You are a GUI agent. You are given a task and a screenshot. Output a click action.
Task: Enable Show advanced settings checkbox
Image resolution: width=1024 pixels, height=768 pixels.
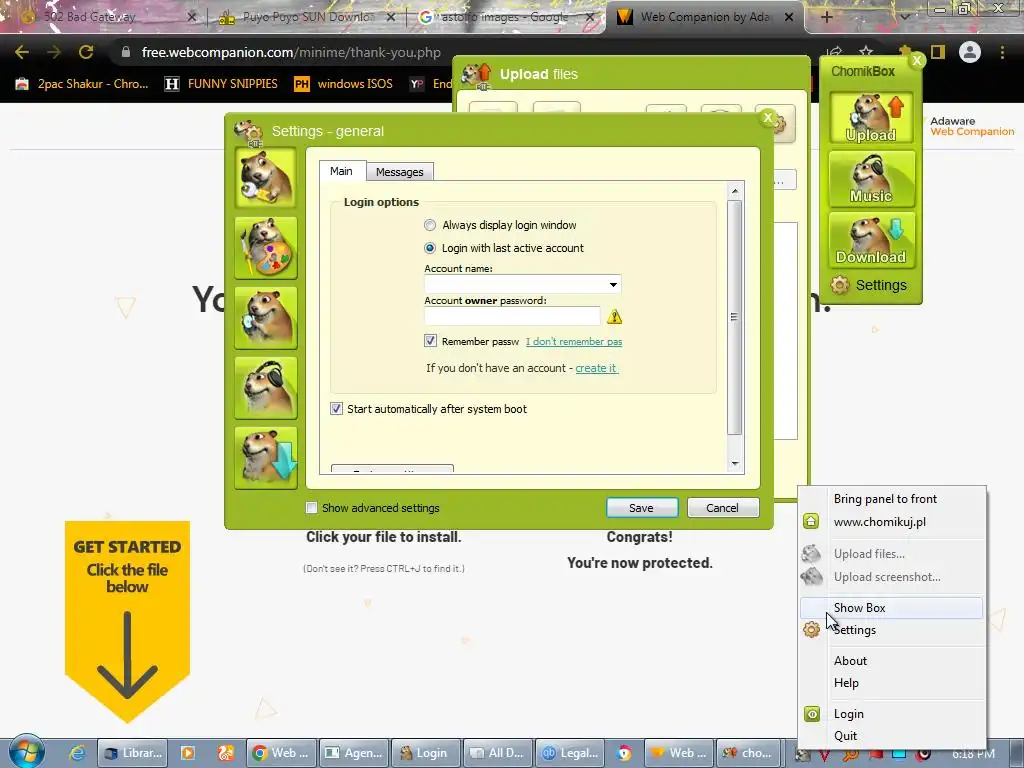click(312, 508)
